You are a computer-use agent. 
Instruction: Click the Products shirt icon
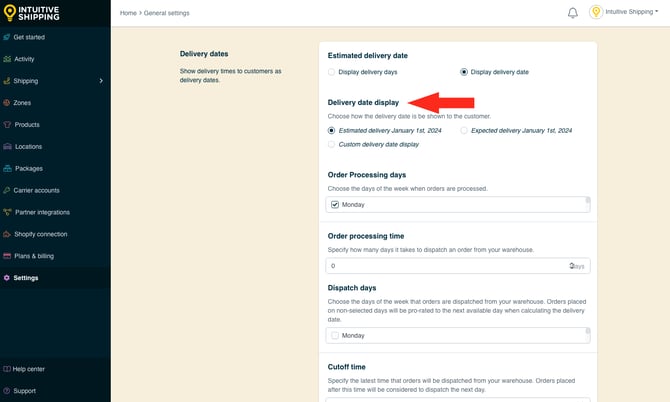[x=7, y=124]
